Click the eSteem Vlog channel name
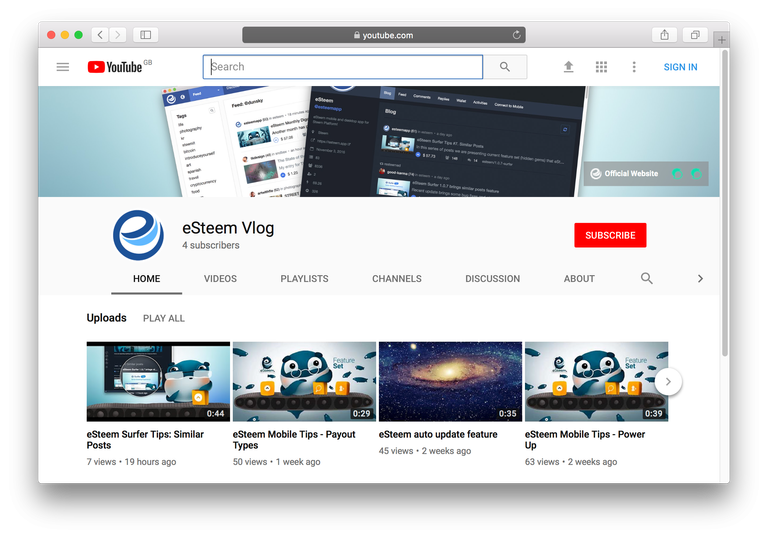Image resolution: width=768 pixels, height=538 pixels. point(228,228)
